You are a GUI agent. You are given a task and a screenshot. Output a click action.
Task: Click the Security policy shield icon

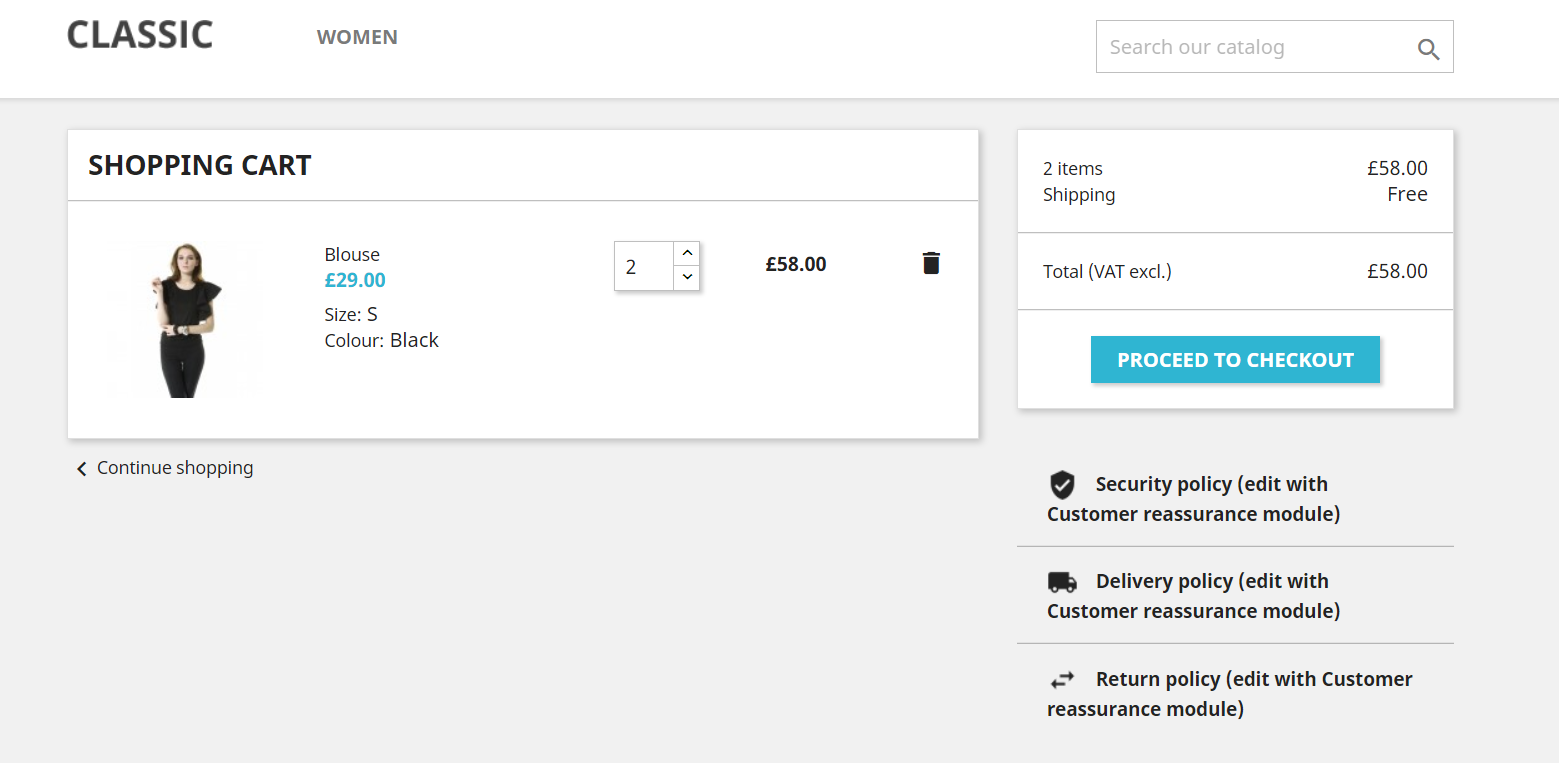[1062, 485]
